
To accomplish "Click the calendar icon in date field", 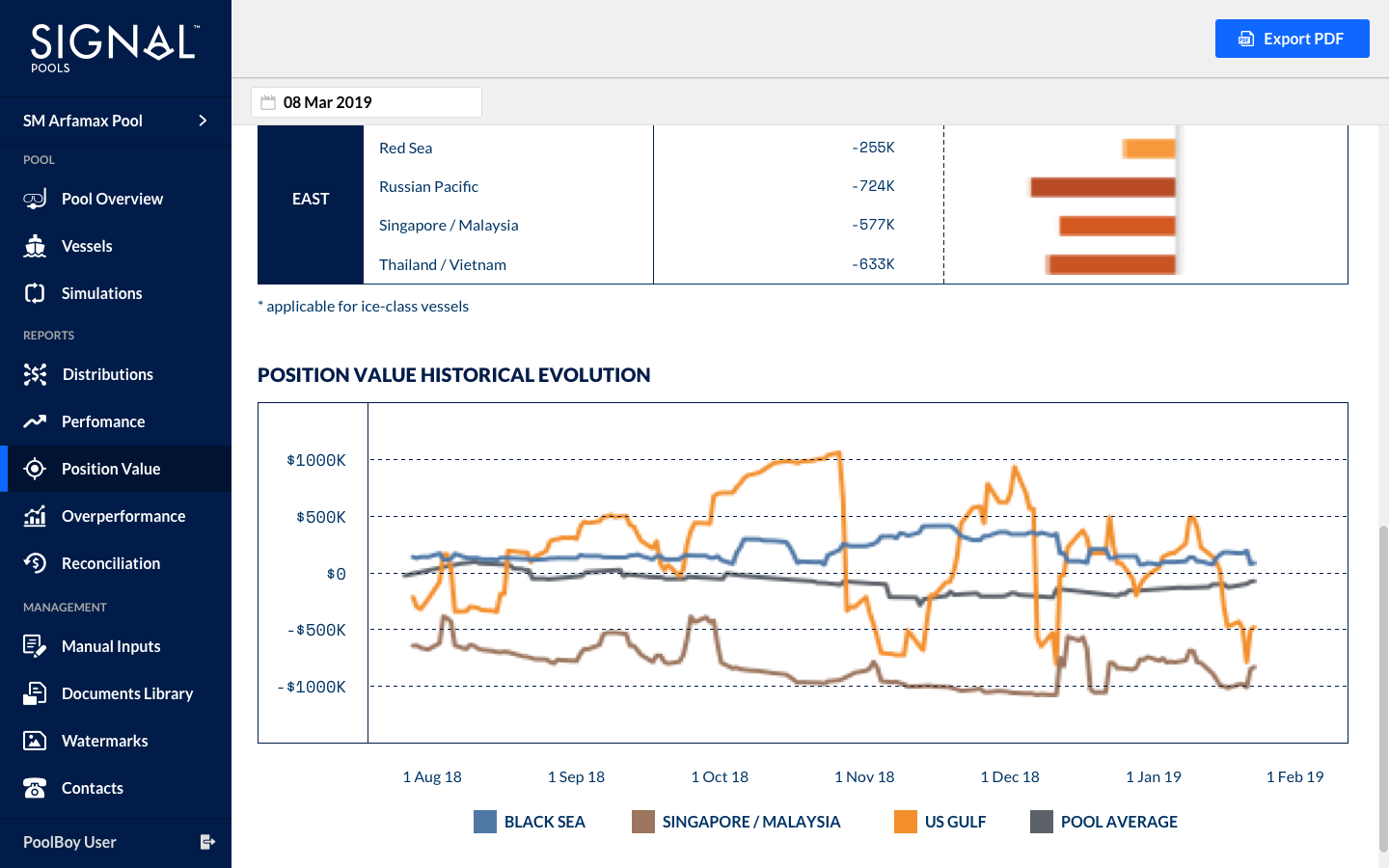I will pos(268,102).
